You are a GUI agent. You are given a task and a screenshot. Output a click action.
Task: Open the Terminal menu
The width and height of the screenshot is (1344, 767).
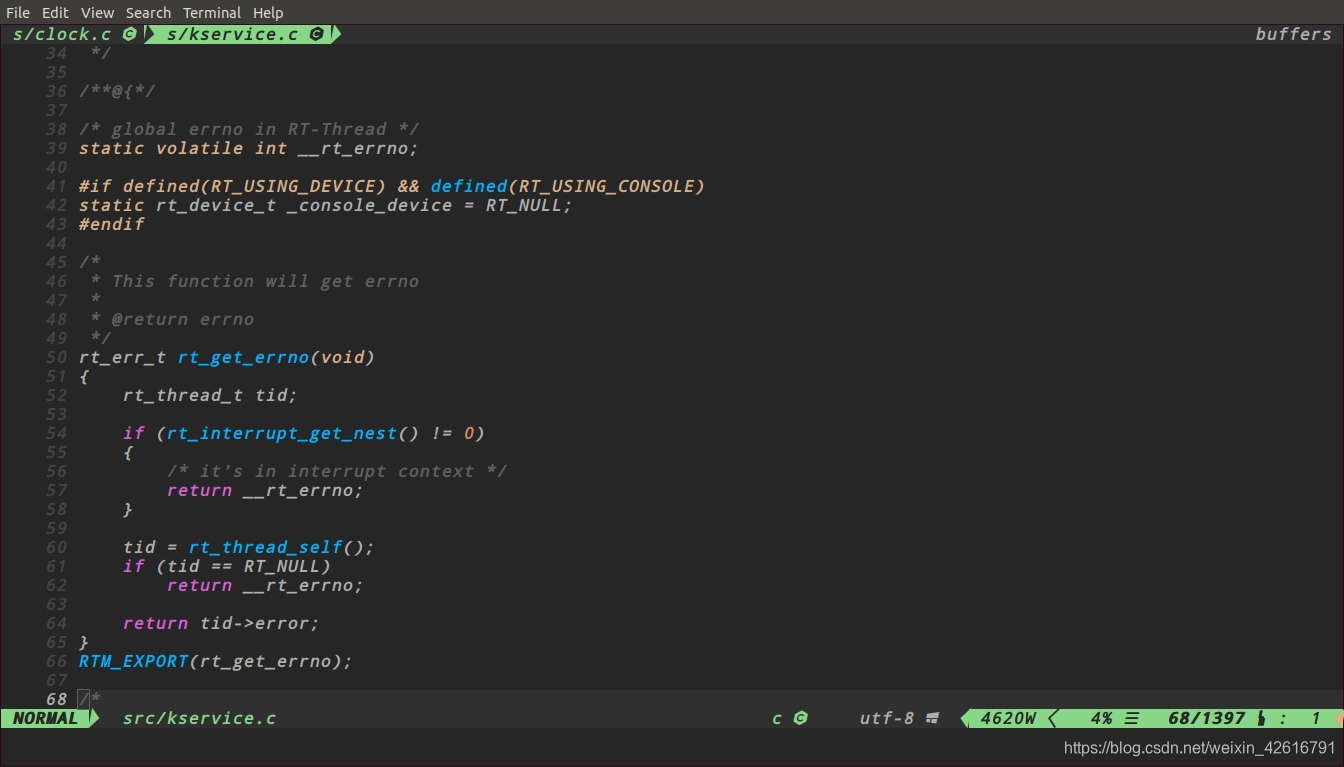coord(212,13)
